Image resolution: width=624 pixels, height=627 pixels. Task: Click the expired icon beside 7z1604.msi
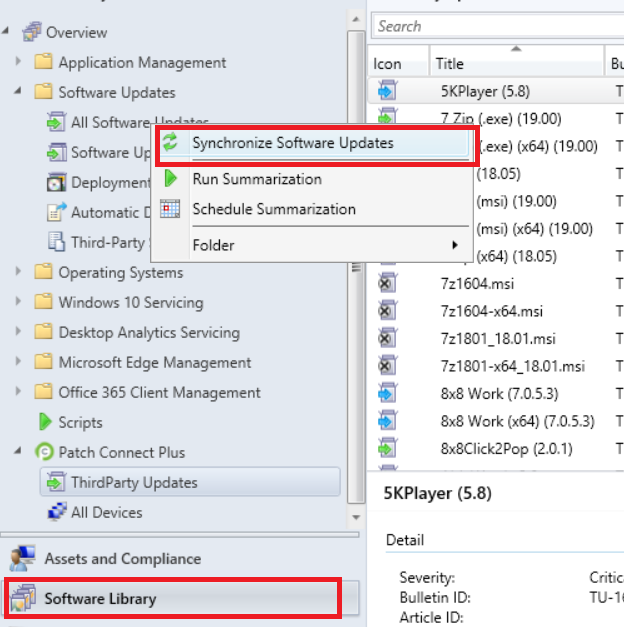click(387, 284)
